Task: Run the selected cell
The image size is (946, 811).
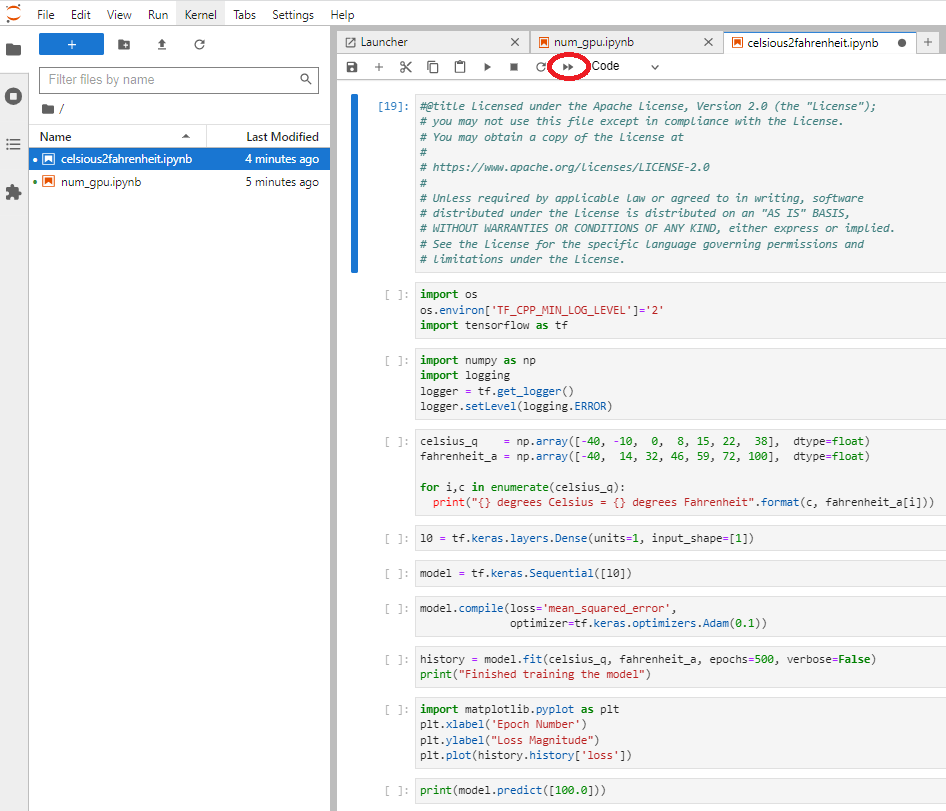Action: [487, 67]
